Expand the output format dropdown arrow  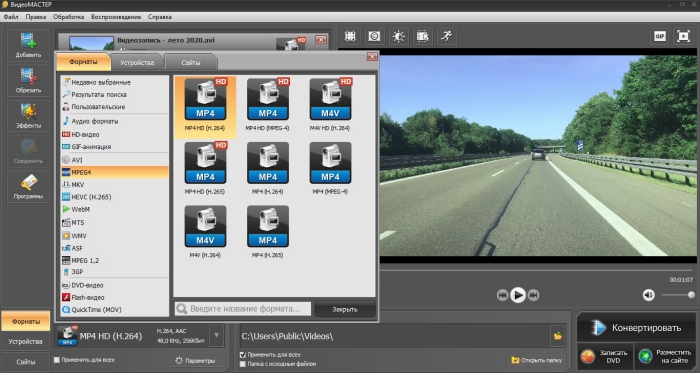coord(217,336)
